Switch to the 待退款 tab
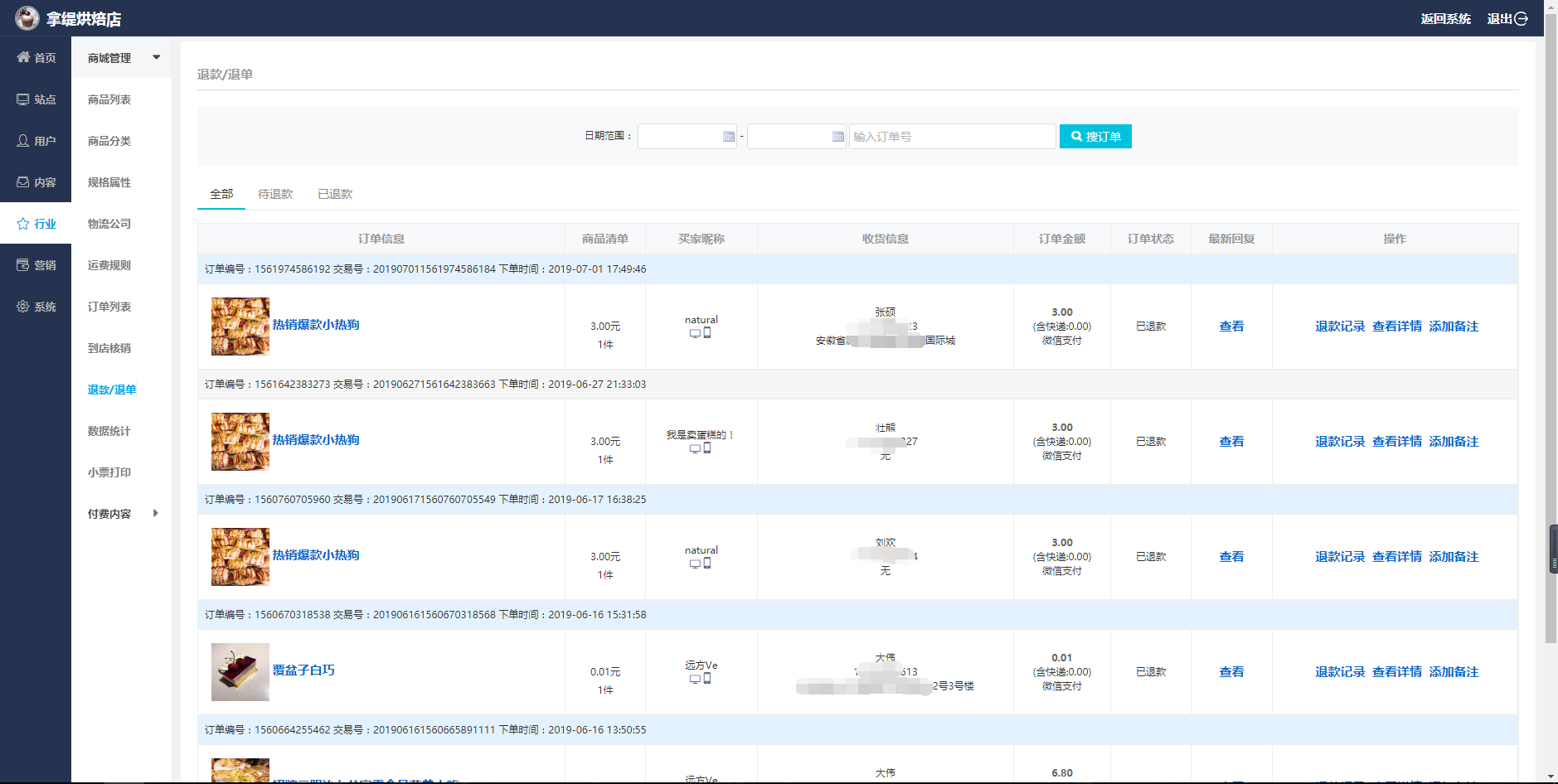 pyautogui.click(x=275, y=194)
